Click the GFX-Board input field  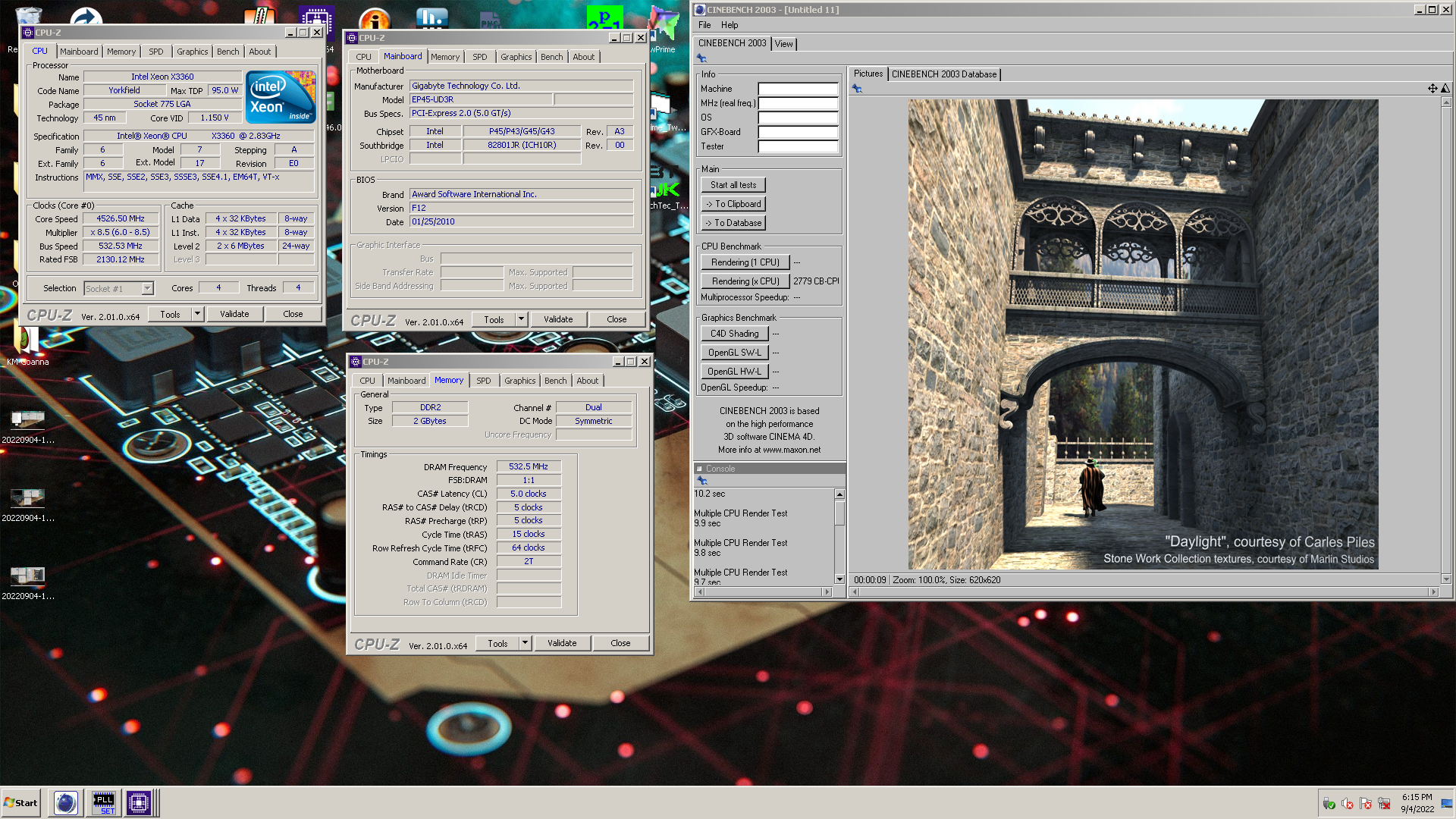pos(798,132)
